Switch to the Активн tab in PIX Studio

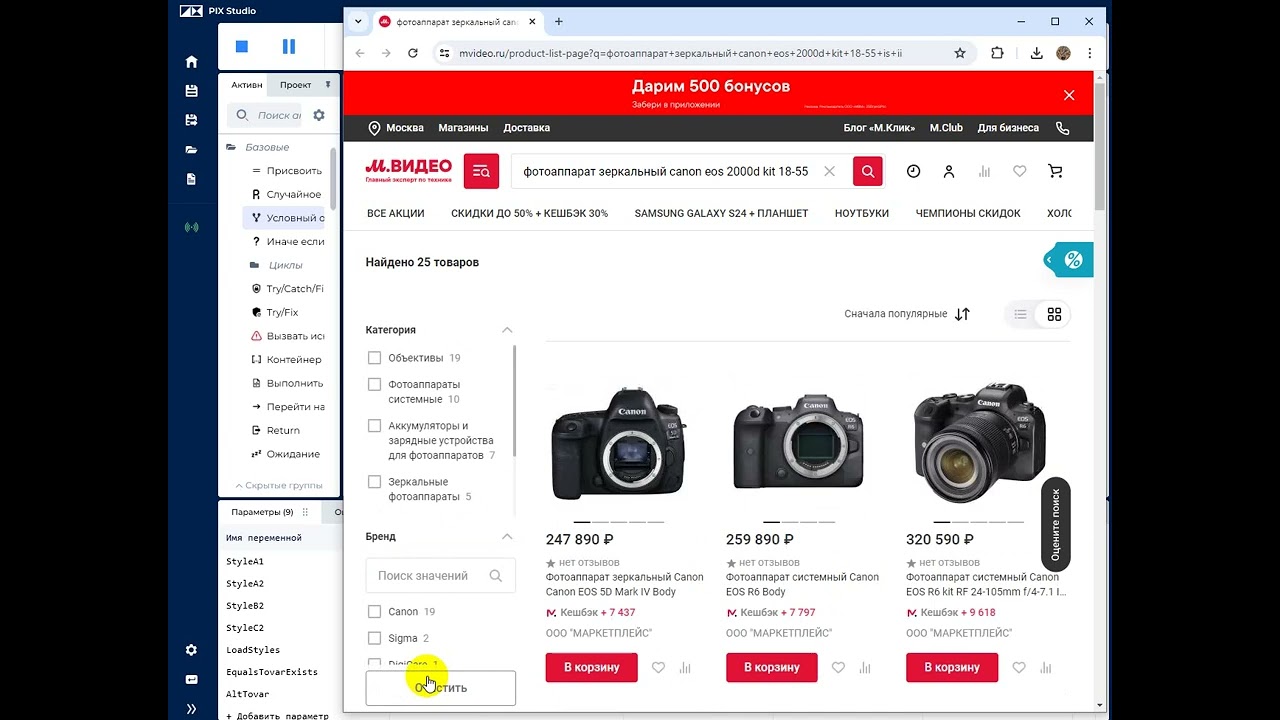point(247,85)
